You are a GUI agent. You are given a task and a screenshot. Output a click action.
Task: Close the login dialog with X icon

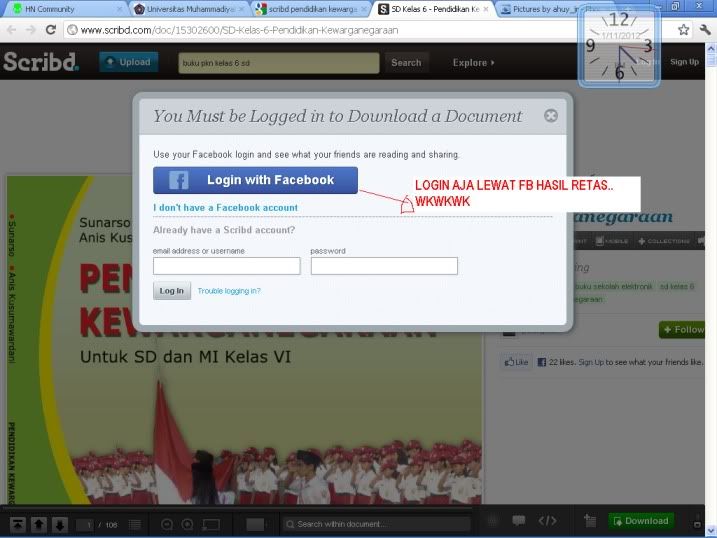point(551,116)
